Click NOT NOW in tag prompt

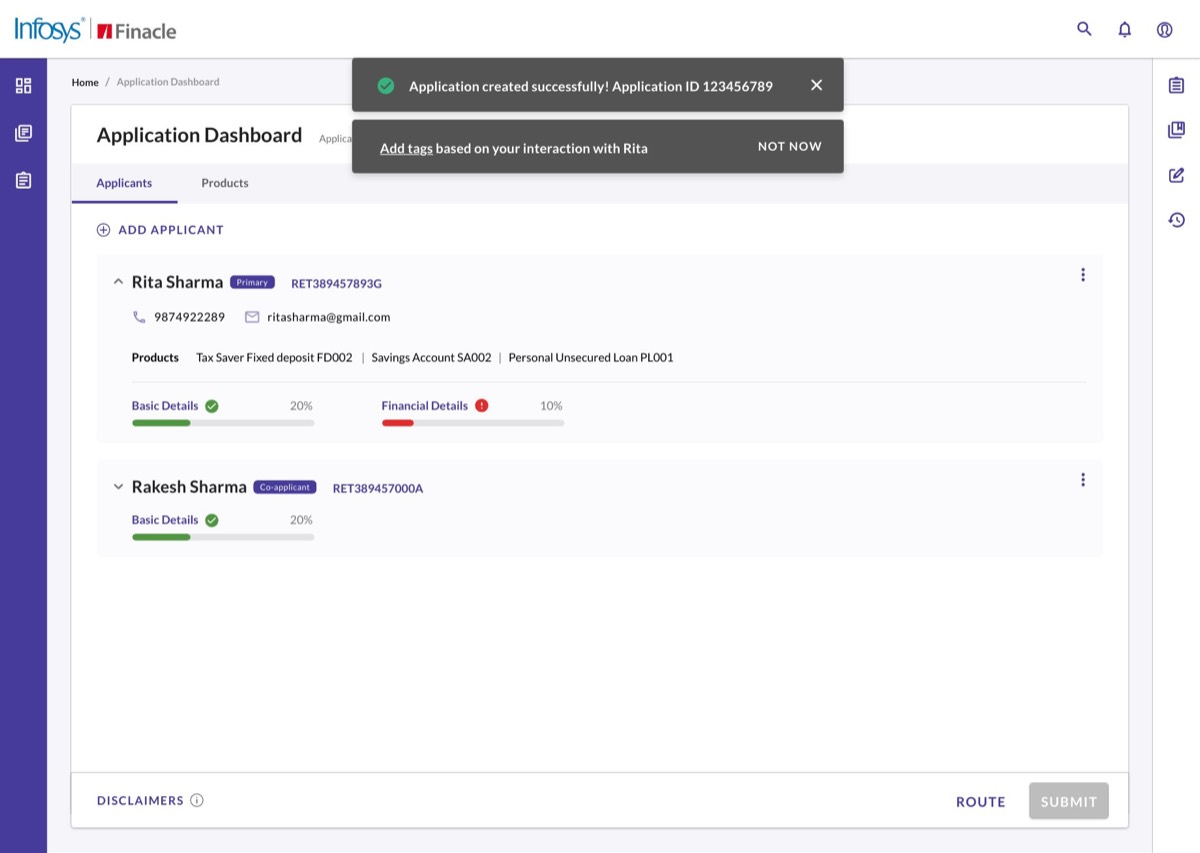[790, 146]
